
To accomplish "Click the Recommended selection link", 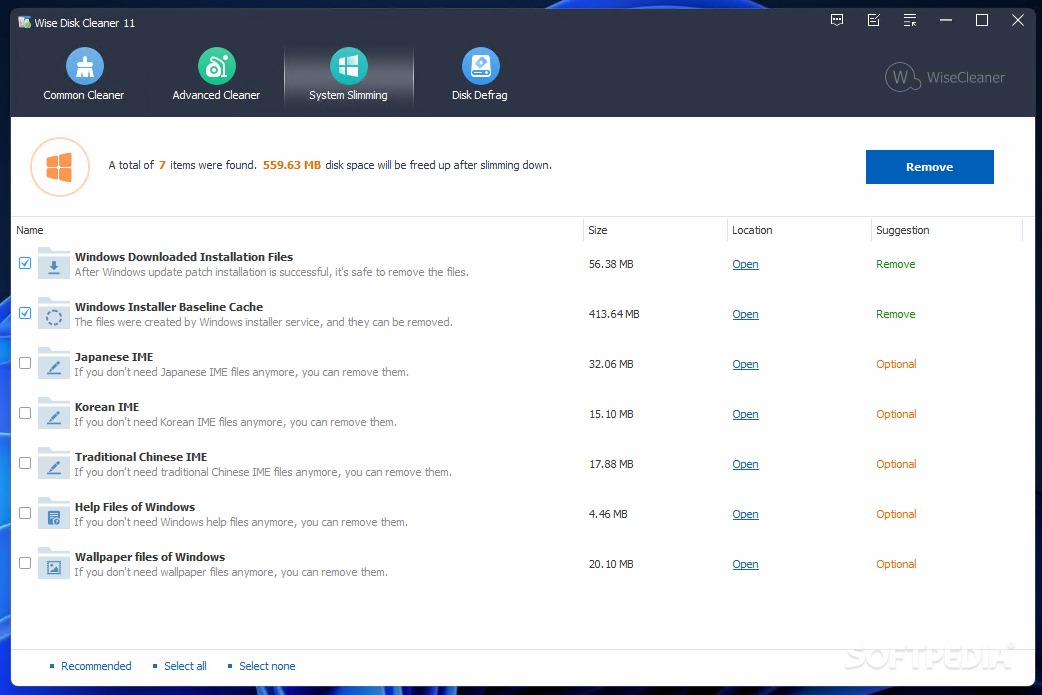I will (x=96, y=666).
